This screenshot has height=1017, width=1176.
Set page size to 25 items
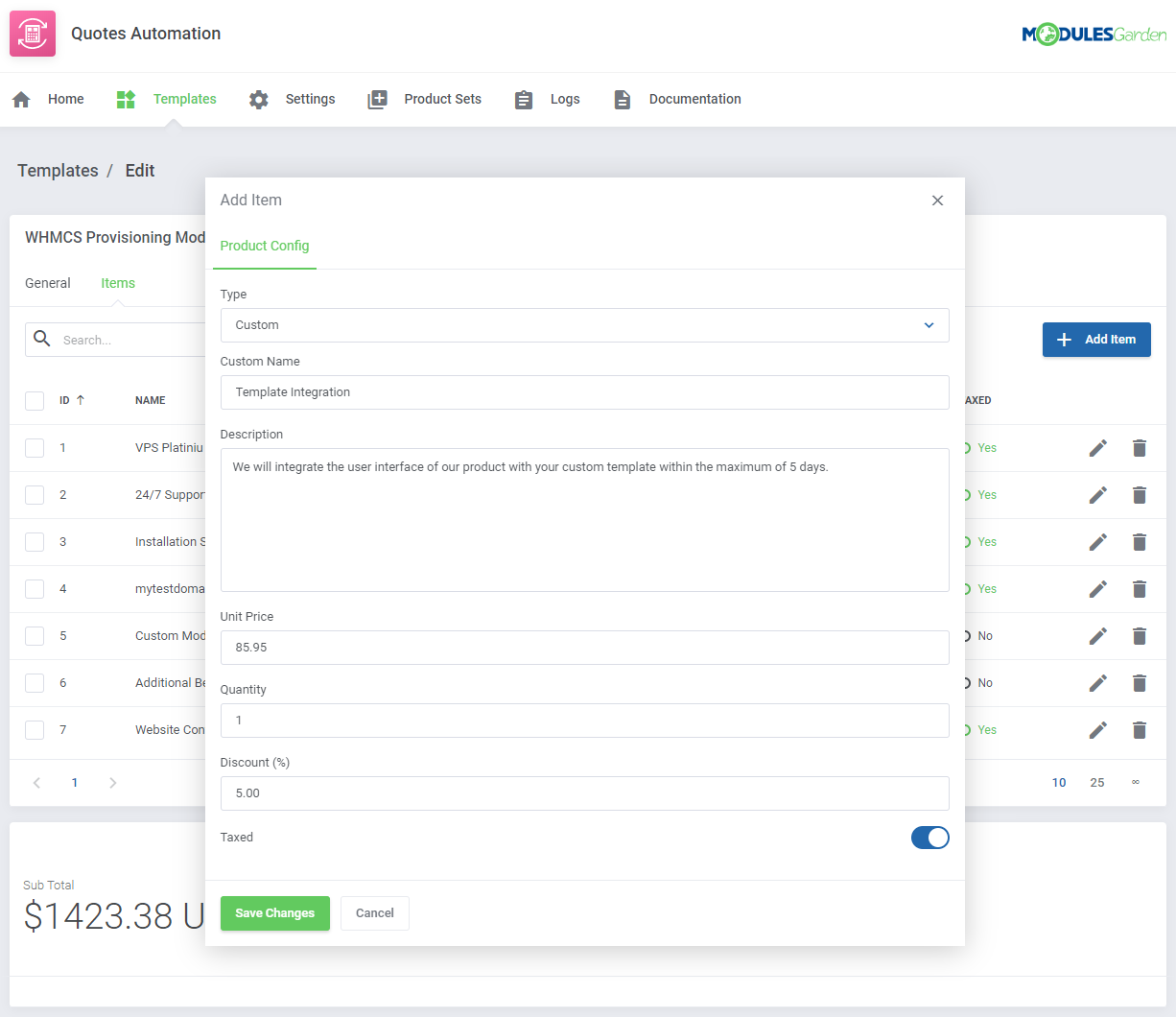coord(1097,782)
